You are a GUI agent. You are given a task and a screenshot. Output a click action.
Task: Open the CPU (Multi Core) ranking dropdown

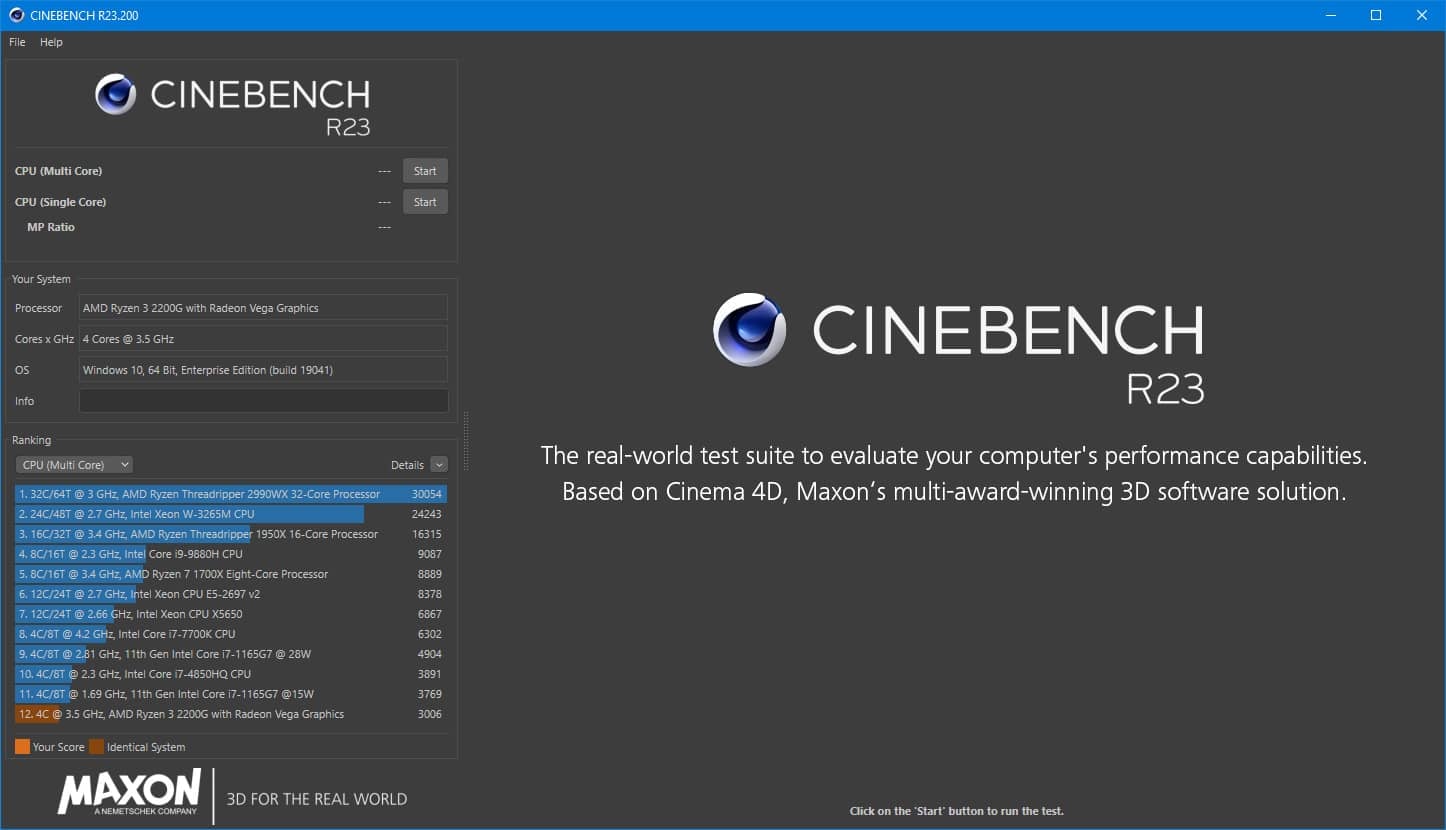(x=74, y=464)
